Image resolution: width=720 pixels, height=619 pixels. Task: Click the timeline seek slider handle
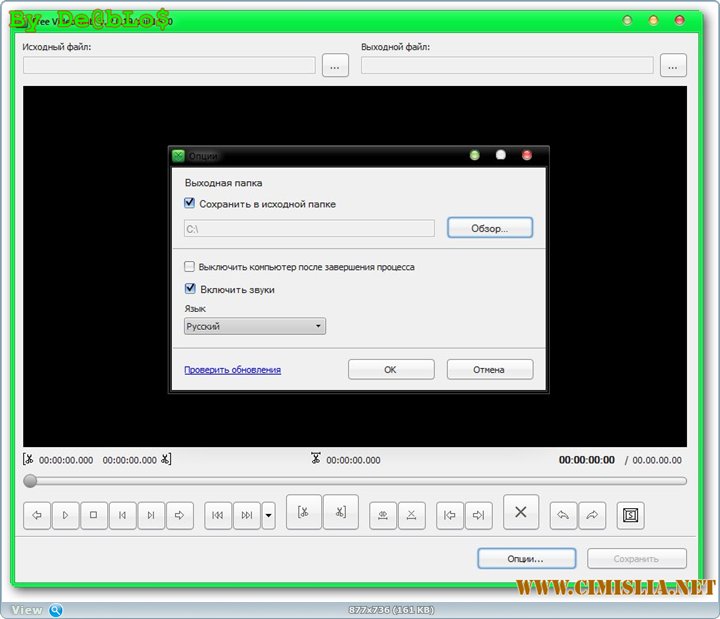30,481
